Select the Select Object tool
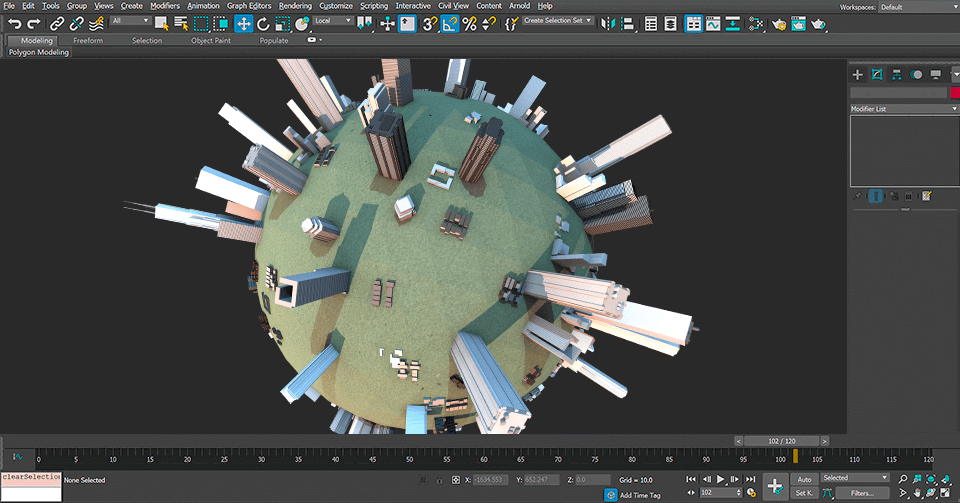The width and height of the screenshot is (960, 503). (x=162, y=24)
